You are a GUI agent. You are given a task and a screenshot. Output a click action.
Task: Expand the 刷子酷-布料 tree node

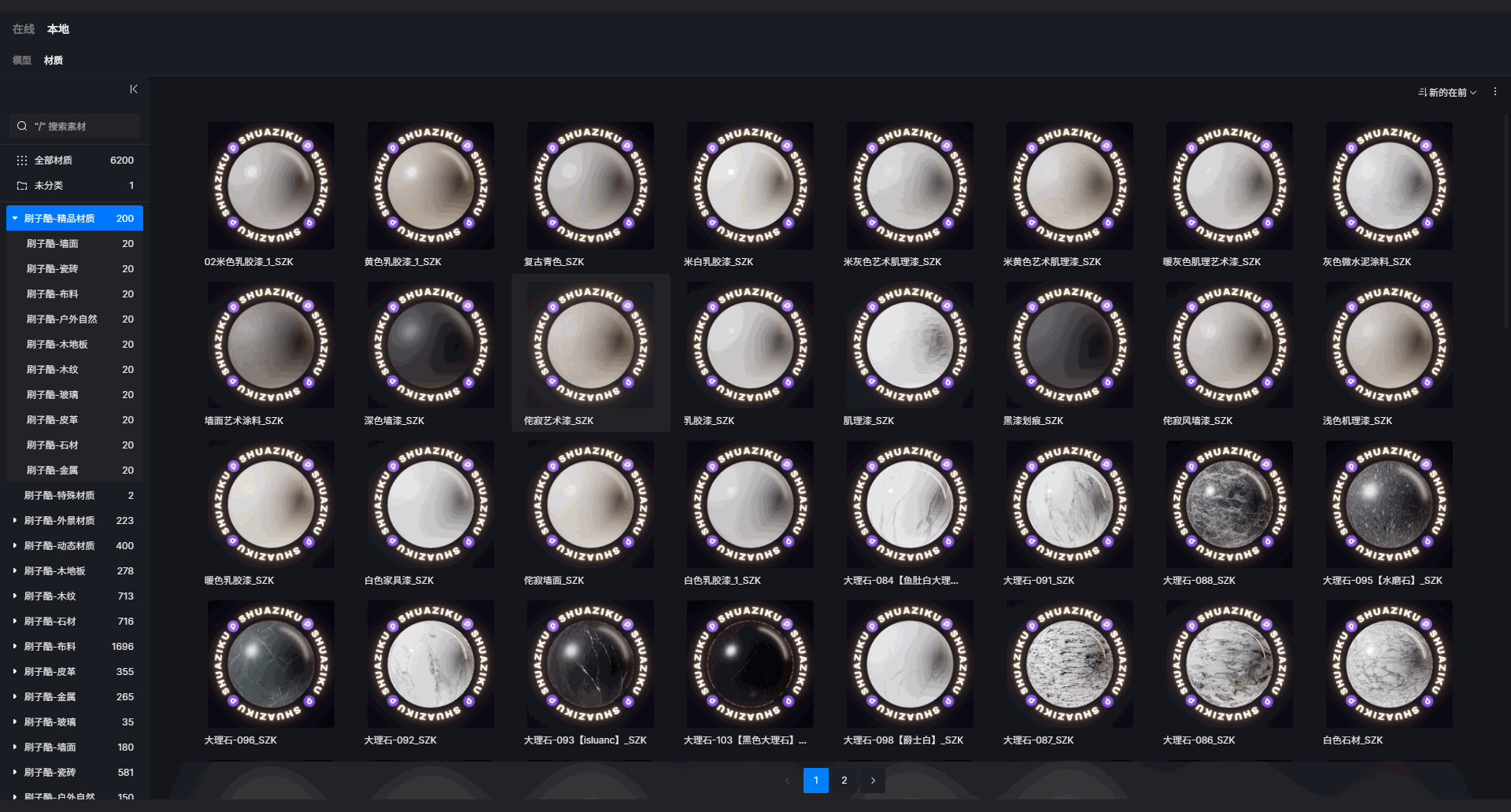(x=15, y=647)
